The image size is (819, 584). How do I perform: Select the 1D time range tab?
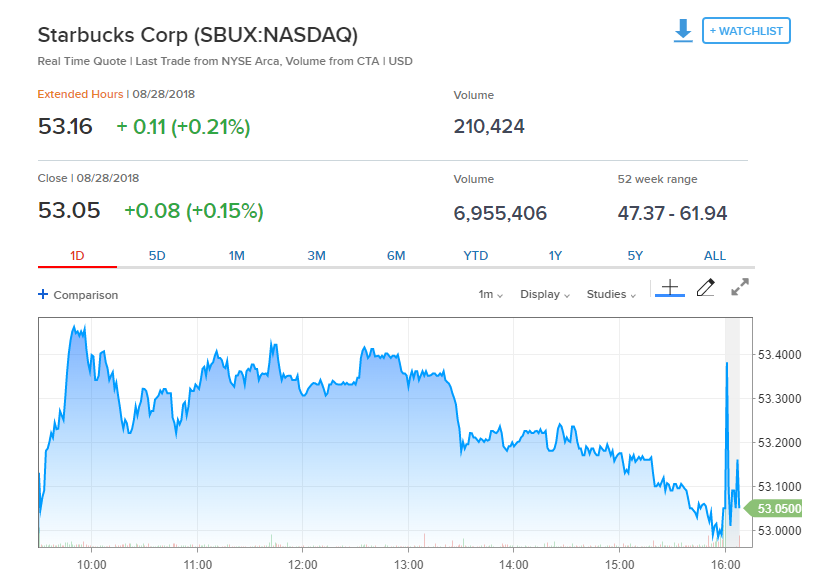77,256
